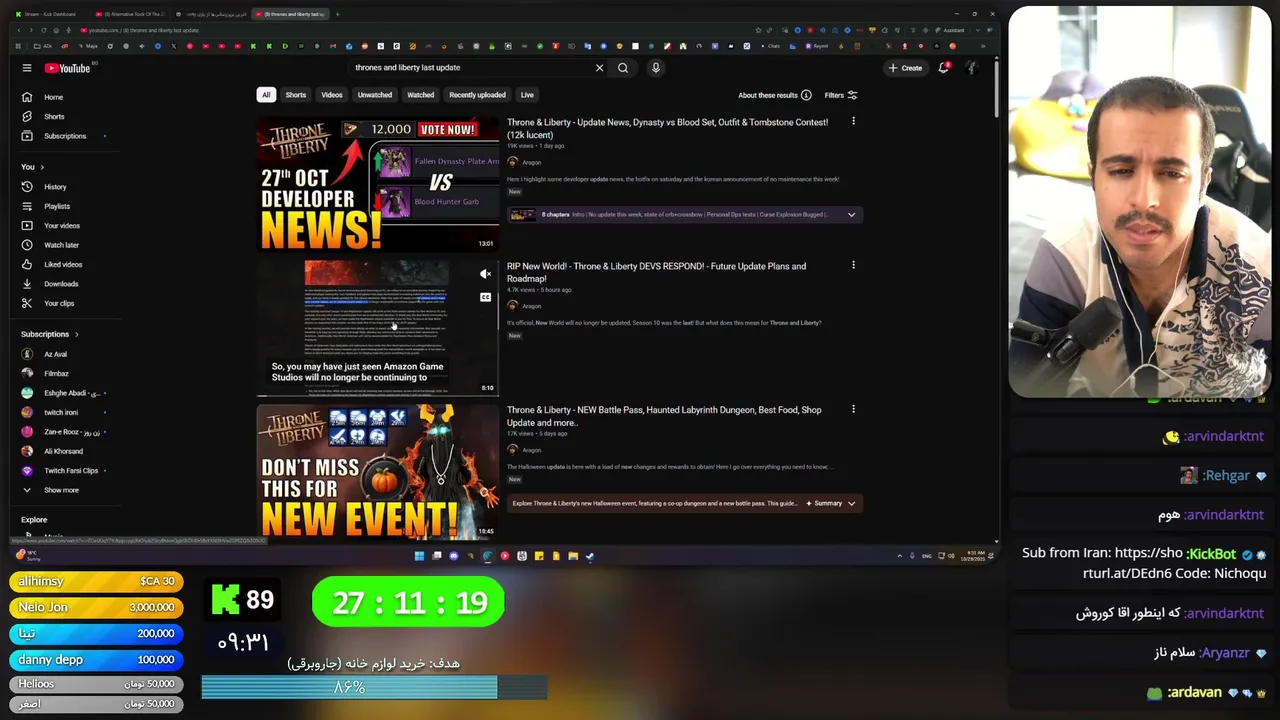Screen dimensions: 1280x720
Task: Select the Shorts filter chip
Action: [x=296, y=95]
